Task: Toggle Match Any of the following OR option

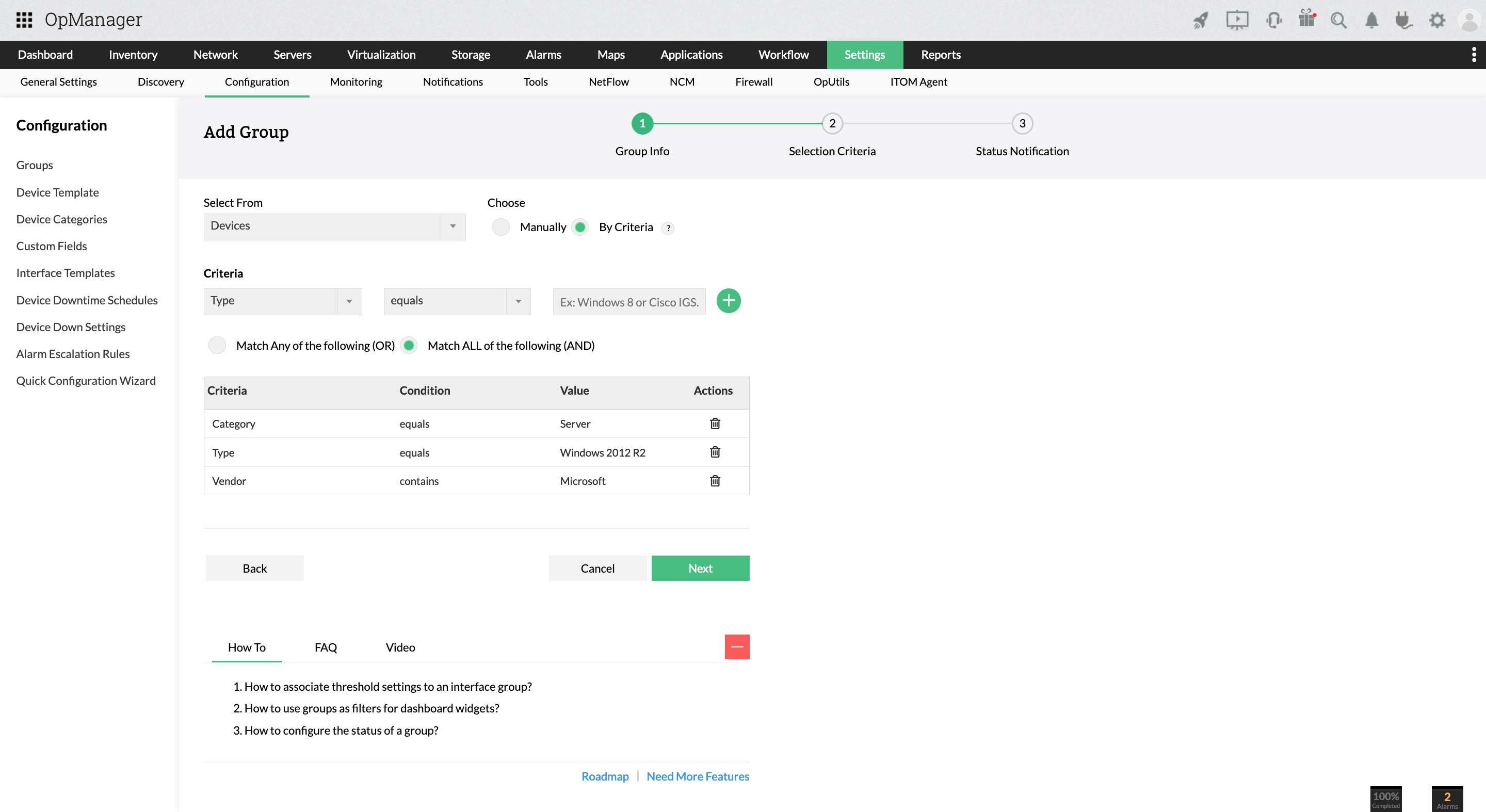Action: pyautogui.click(x=217, y=345)
